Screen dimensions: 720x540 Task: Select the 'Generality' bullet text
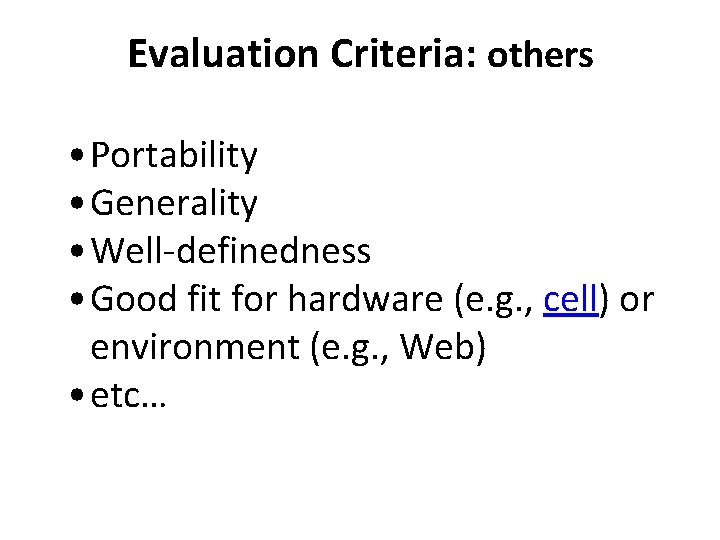tap(174, 204)
